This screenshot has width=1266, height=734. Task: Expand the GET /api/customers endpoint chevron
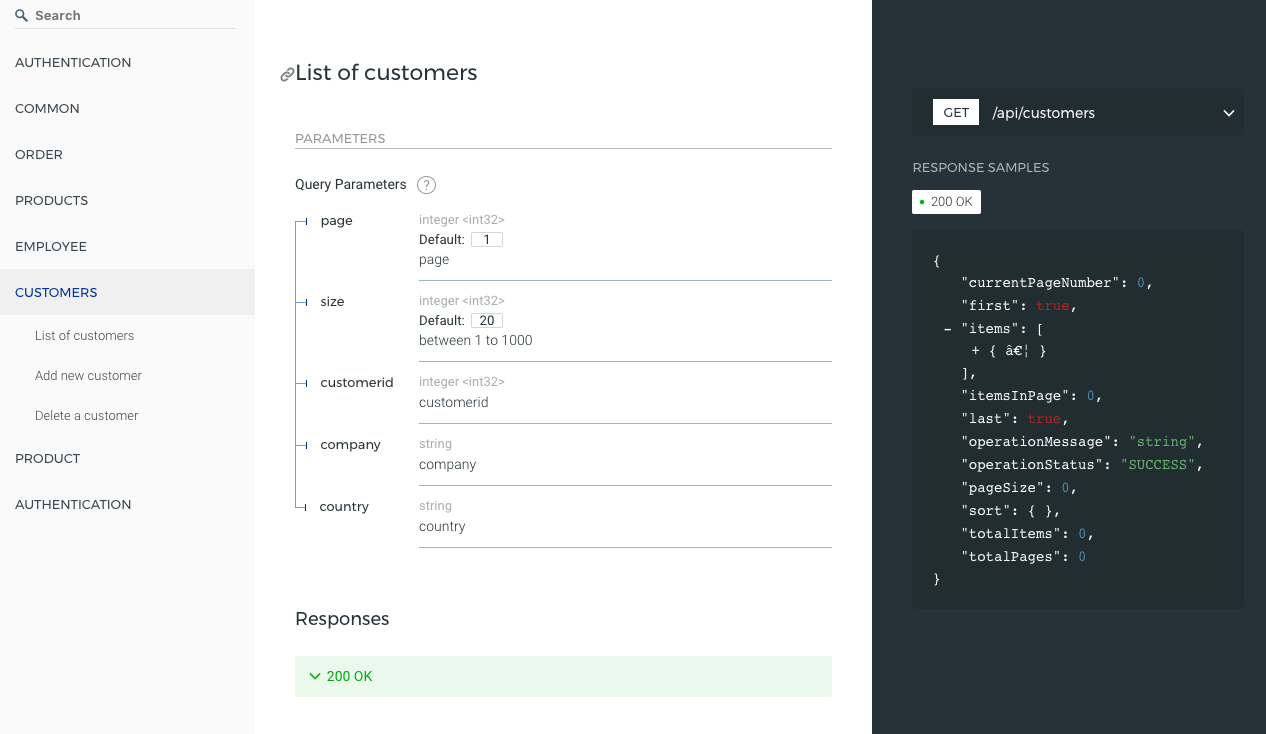click(1229, 113)
